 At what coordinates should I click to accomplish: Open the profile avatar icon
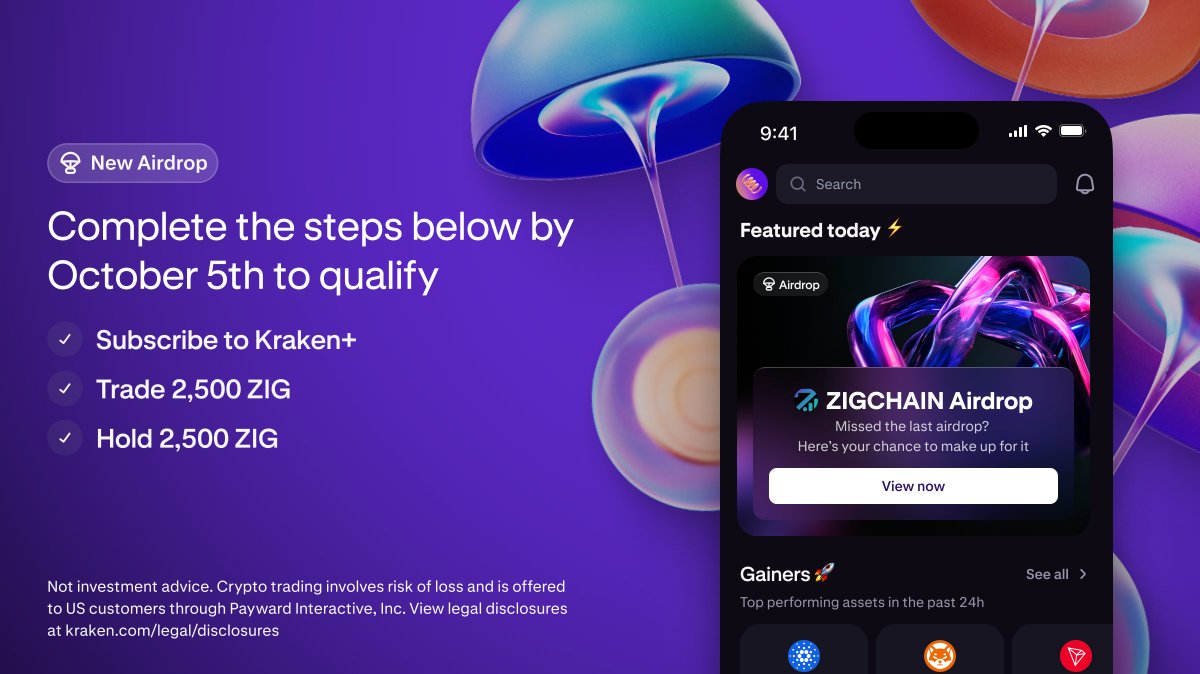click(751, 184)
